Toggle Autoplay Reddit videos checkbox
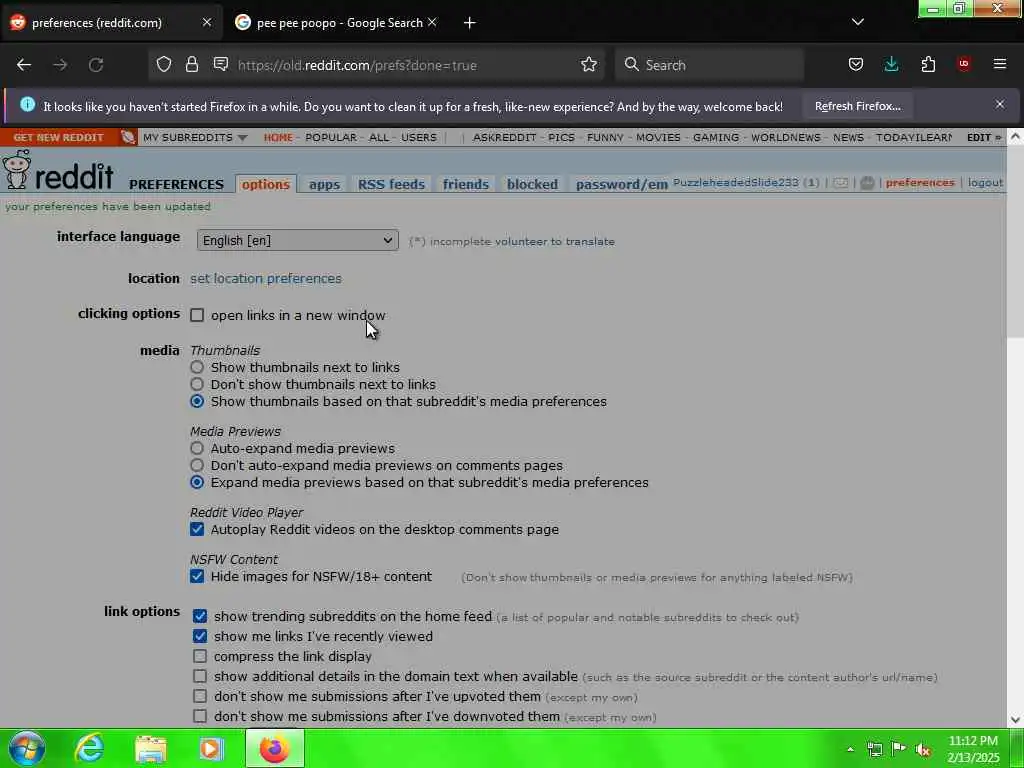Screen dimensions: 1024x768 tap(197, 529)
